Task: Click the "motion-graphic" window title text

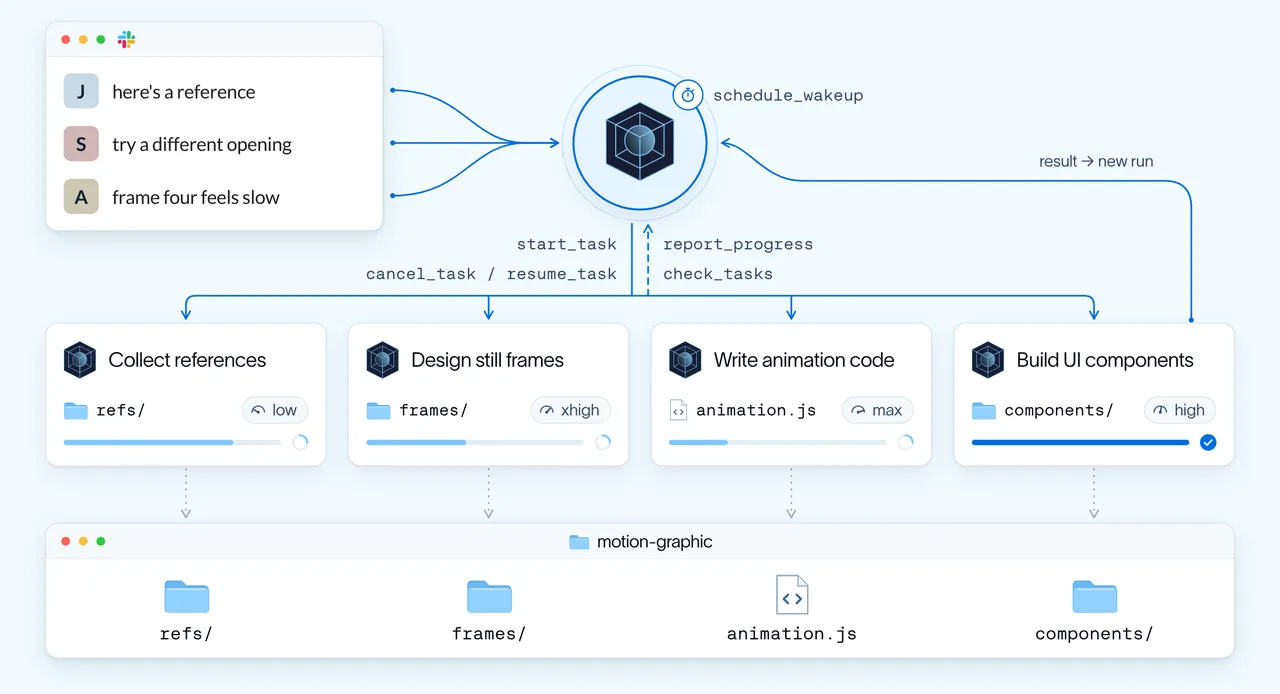Action: (655, 542)
